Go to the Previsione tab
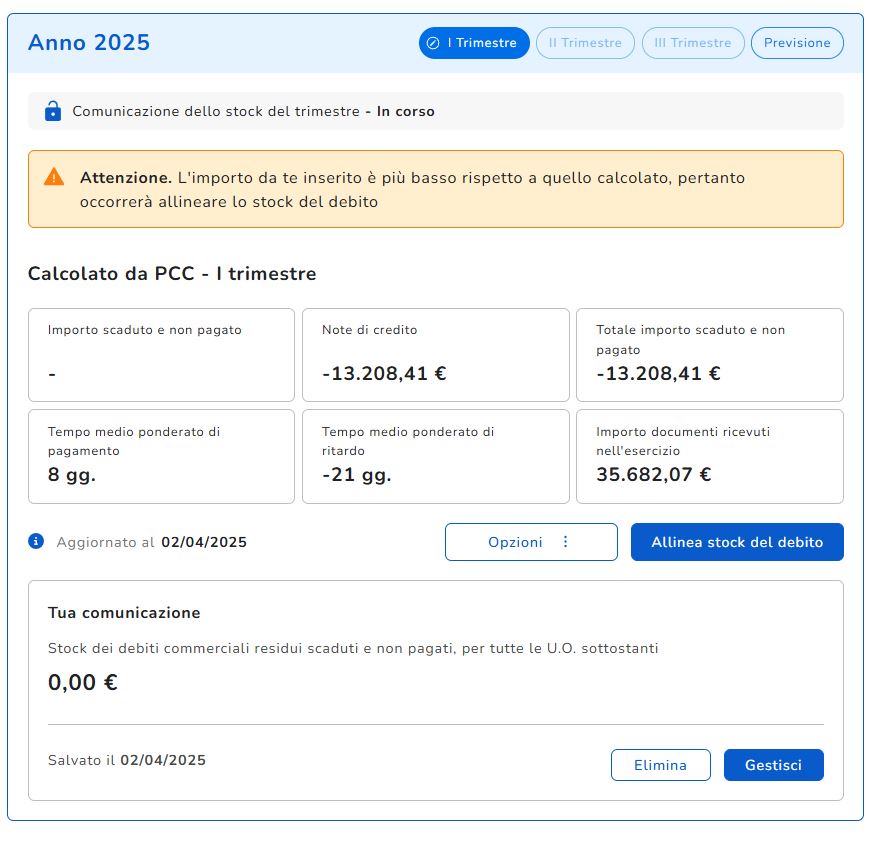The height and width of the screenshot is (848, 882). (x=797, y=43)
